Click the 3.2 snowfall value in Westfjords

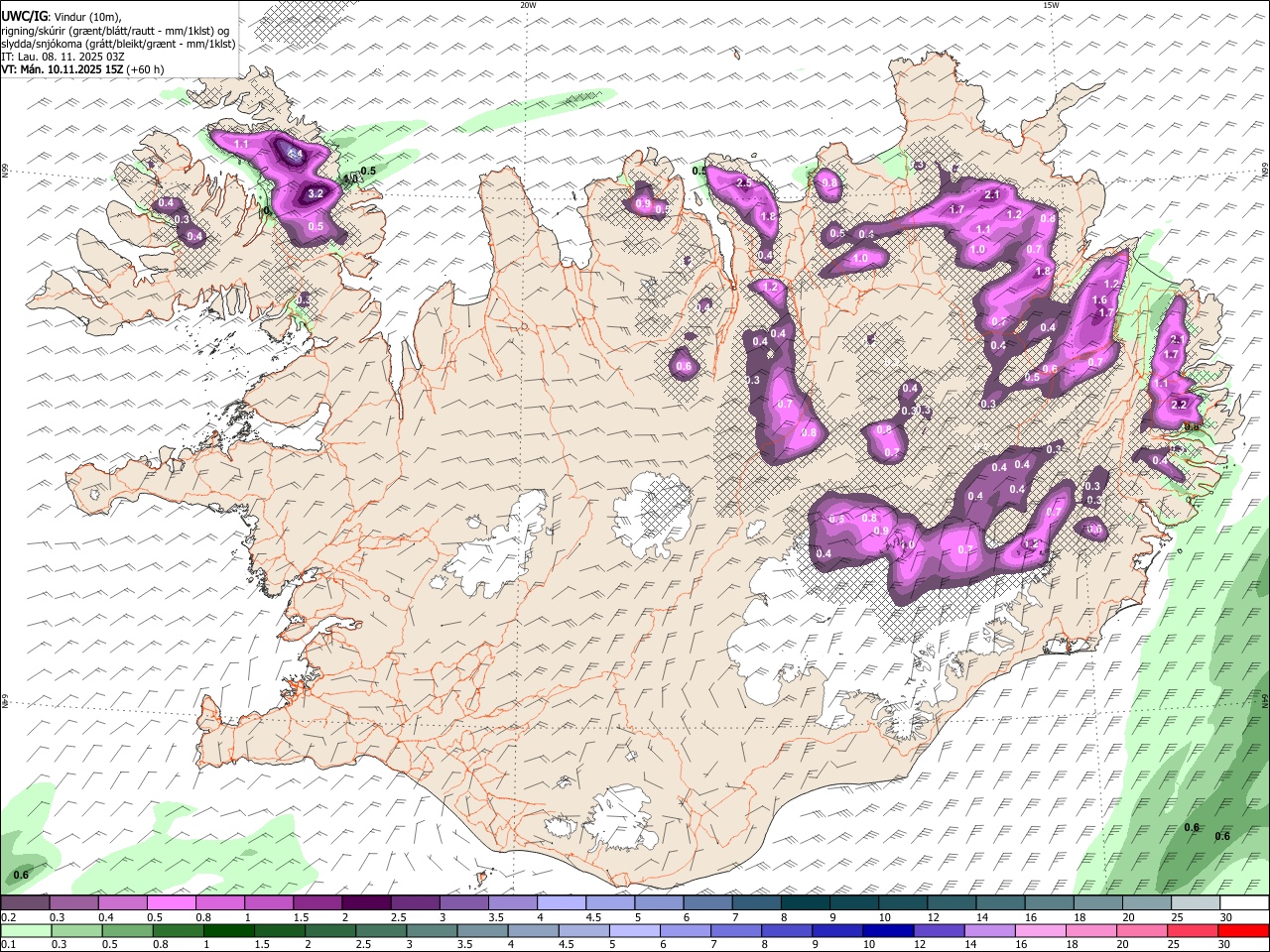pos(317,194)
